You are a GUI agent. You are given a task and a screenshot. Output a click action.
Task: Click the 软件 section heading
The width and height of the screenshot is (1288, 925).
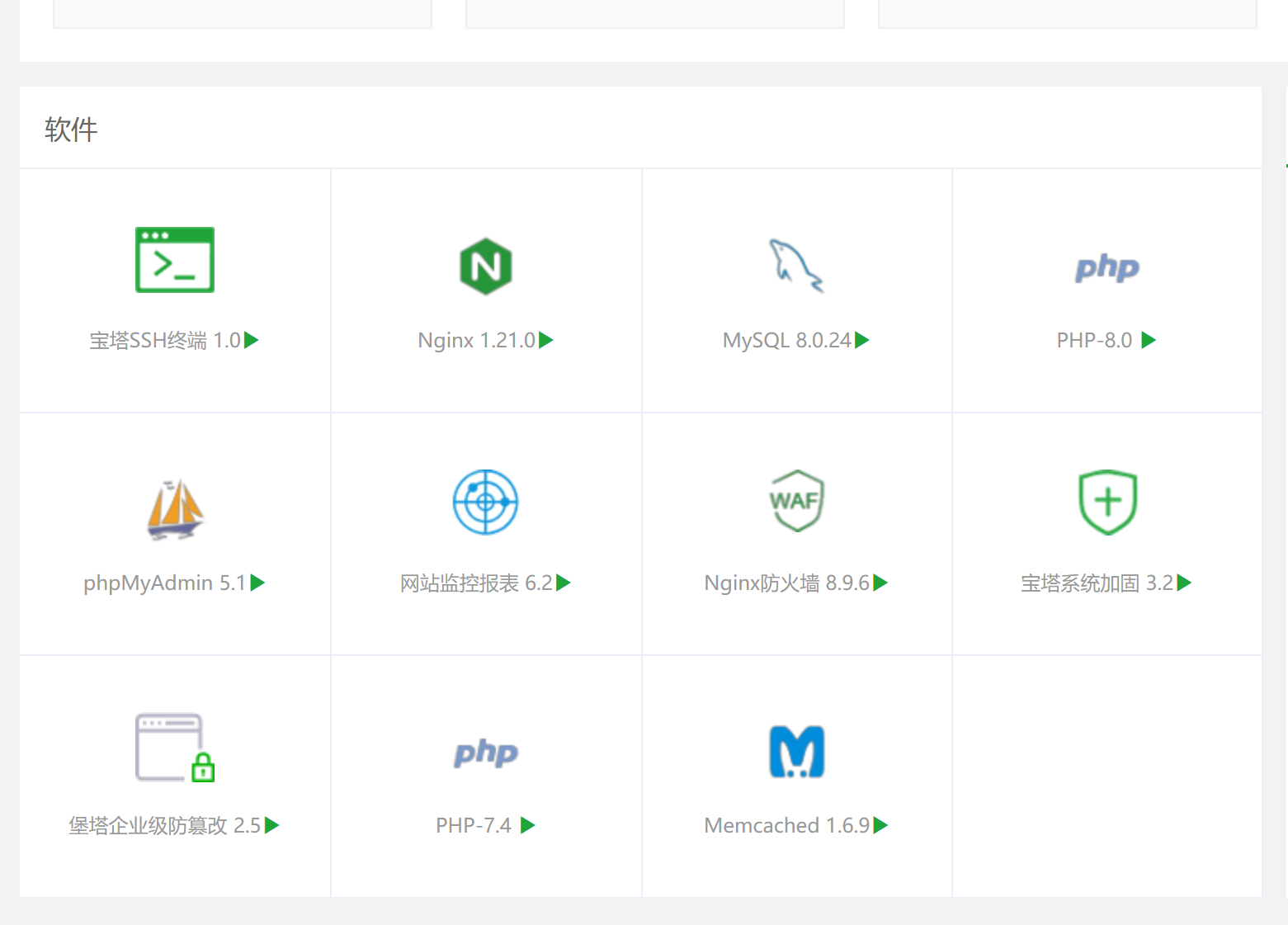click(71, 130)
